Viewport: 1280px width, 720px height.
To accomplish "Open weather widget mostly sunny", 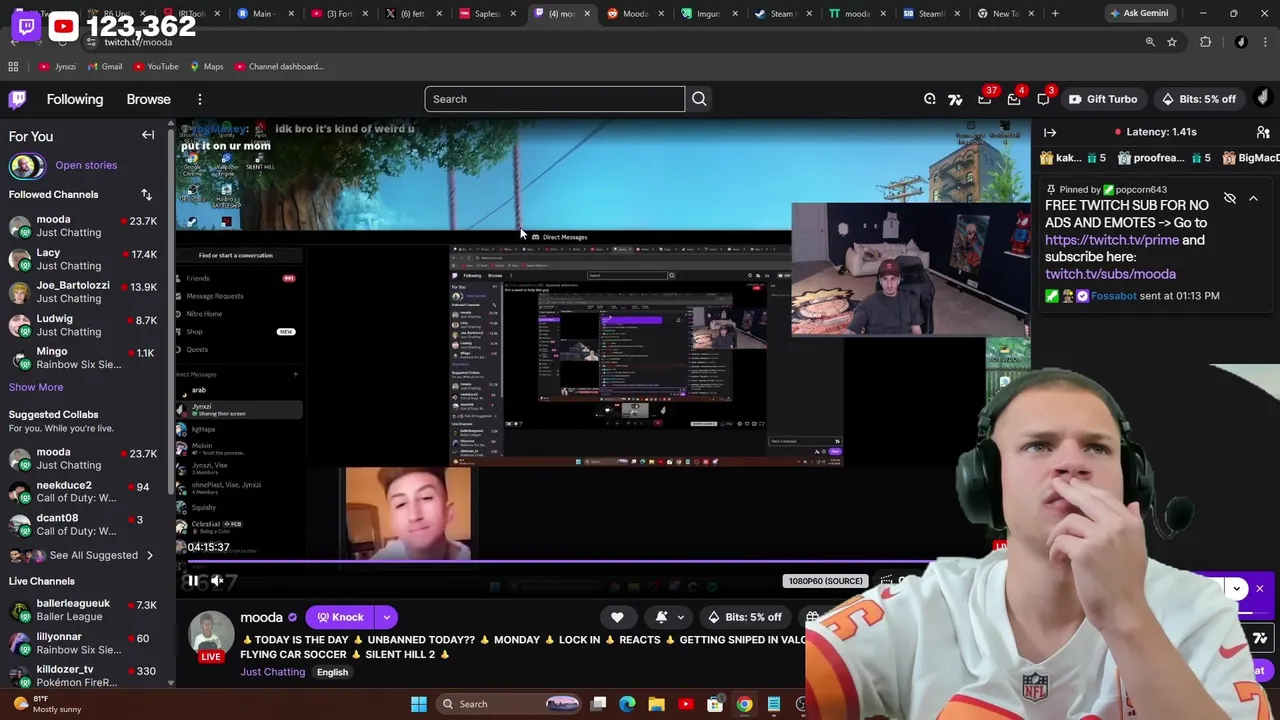I will click(47, 704).
